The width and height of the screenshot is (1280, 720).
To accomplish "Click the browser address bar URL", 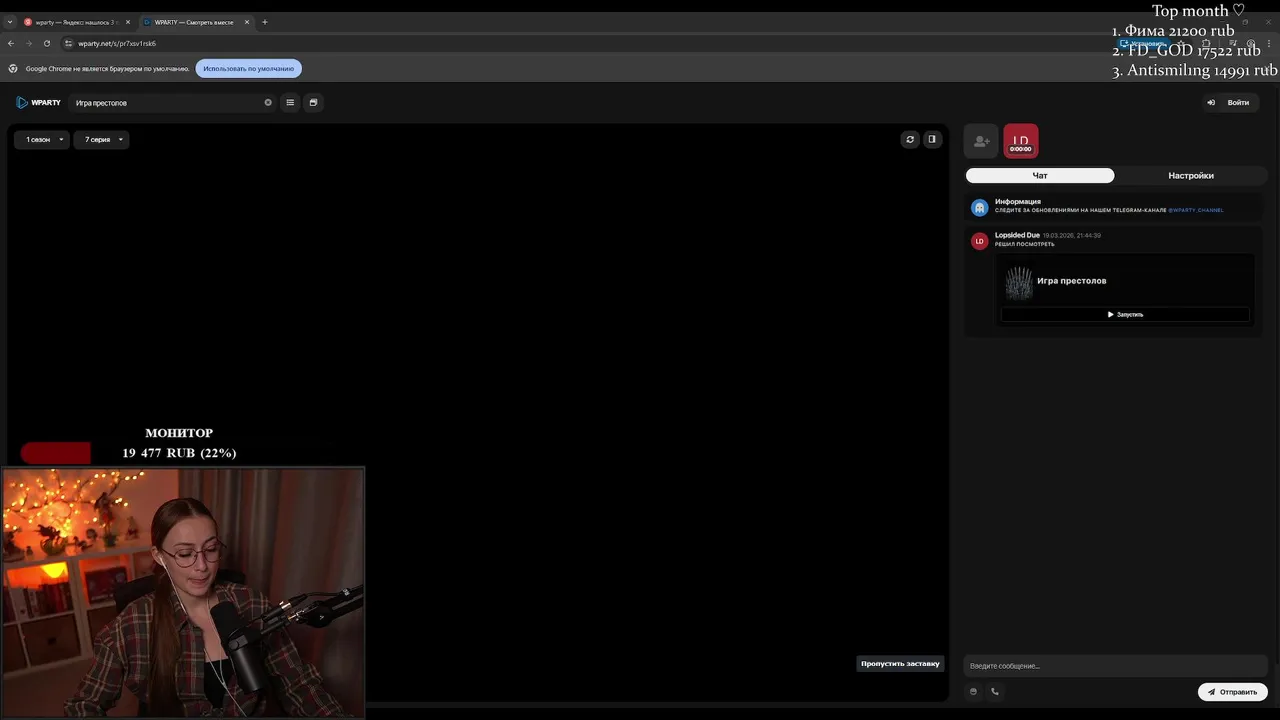I will tap(117, 43).
